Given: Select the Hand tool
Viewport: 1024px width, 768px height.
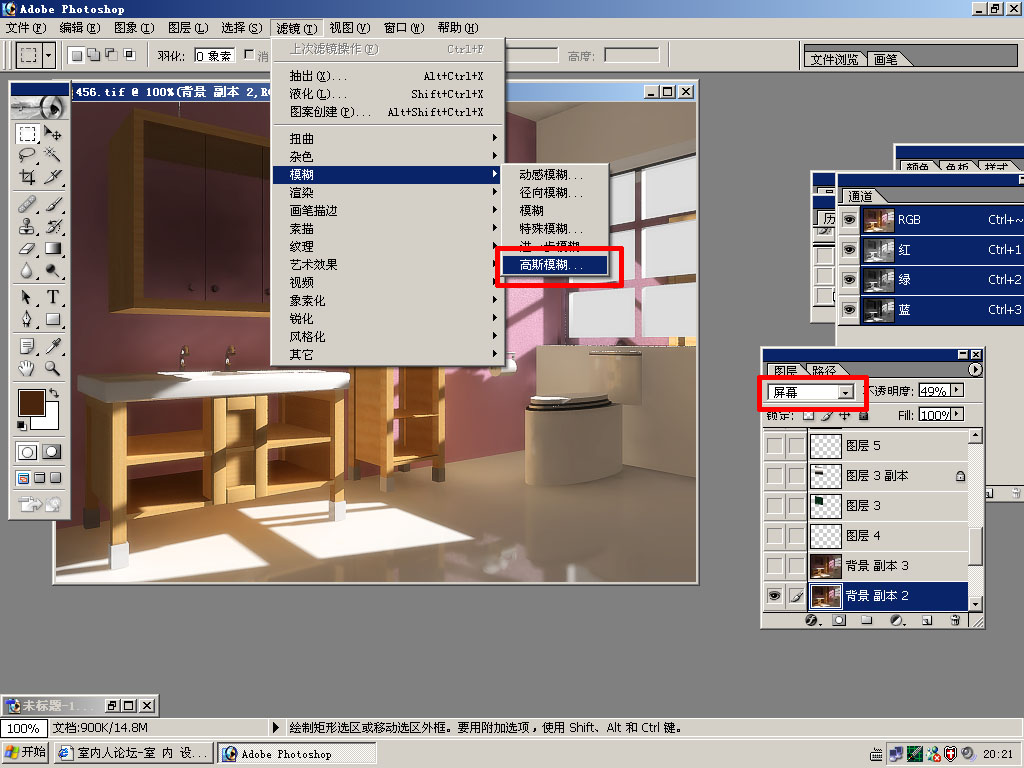Looking at the screenshot, I should pyautogui.click(x=27, y=368).
